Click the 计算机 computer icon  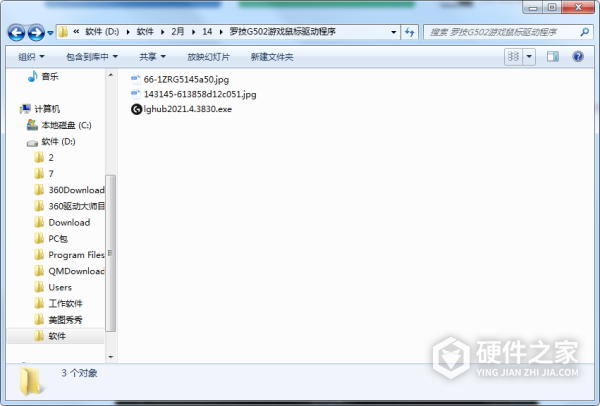25,109
